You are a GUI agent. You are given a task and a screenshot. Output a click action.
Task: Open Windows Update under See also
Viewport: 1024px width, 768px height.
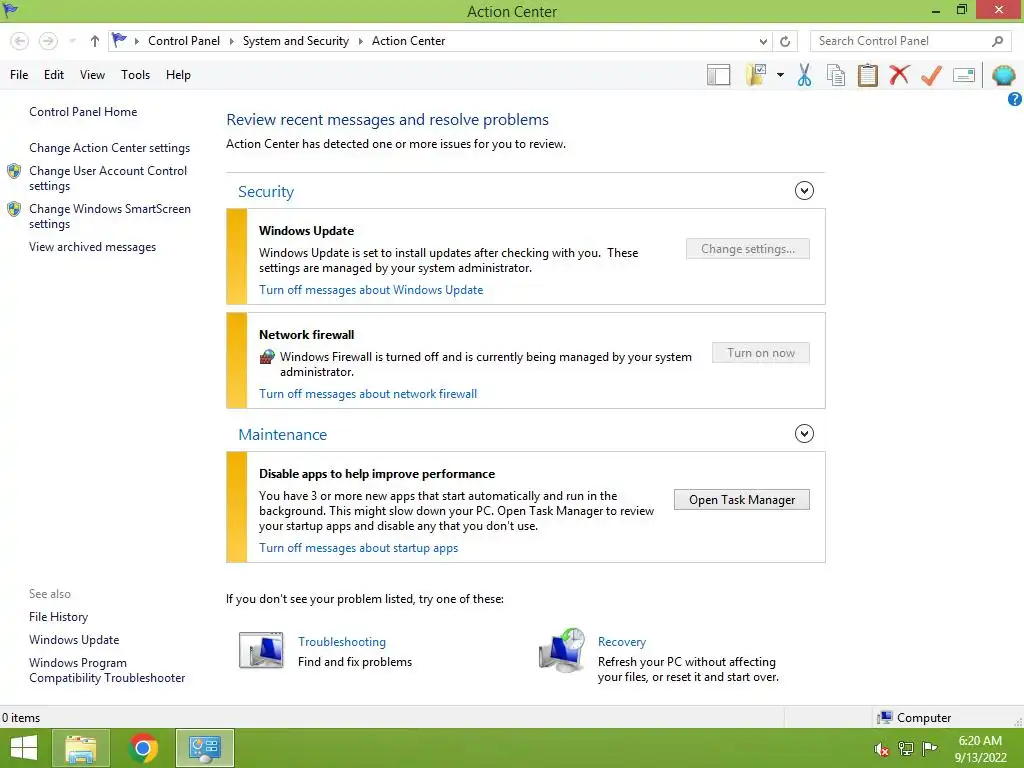pyautogui.click(x=74, y=640)
